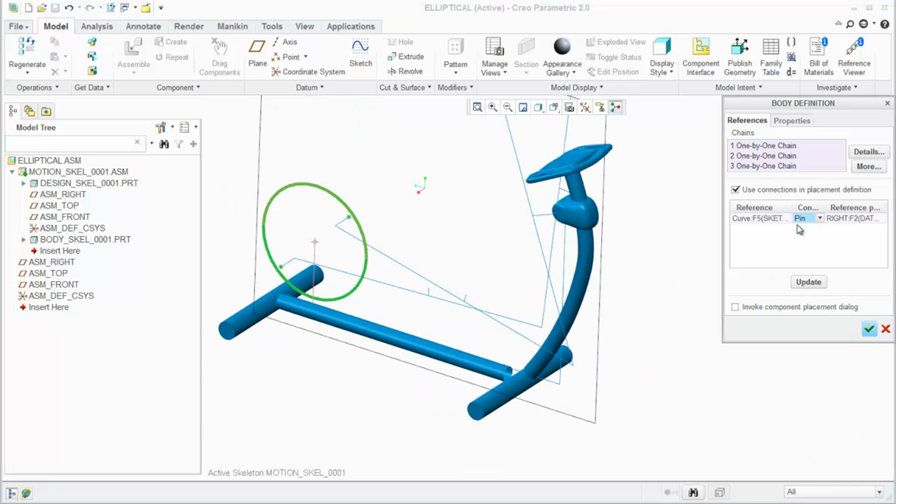897x504 pixels.
Task: Click the Repaint icon in graphics toolbar
Action: point(523,107)
